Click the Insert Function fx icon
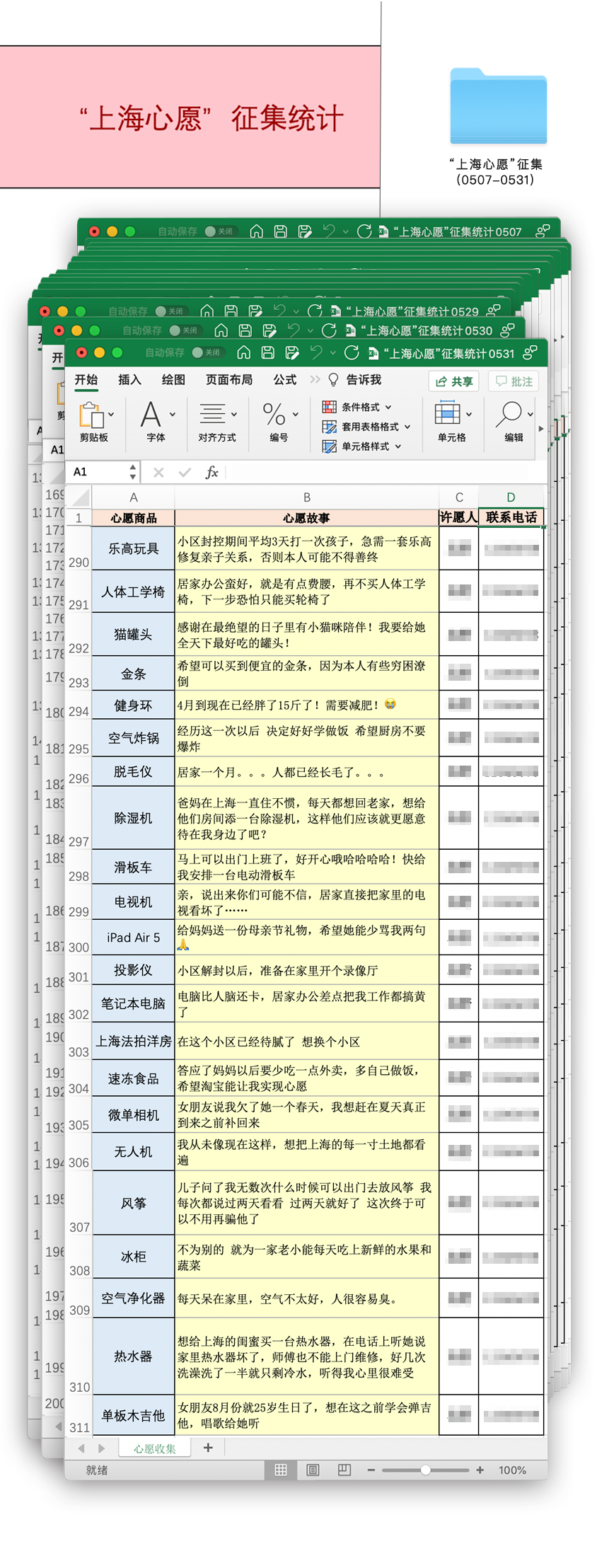The height and width of the screenshot is (1568, 597). (x=211, y=472)
